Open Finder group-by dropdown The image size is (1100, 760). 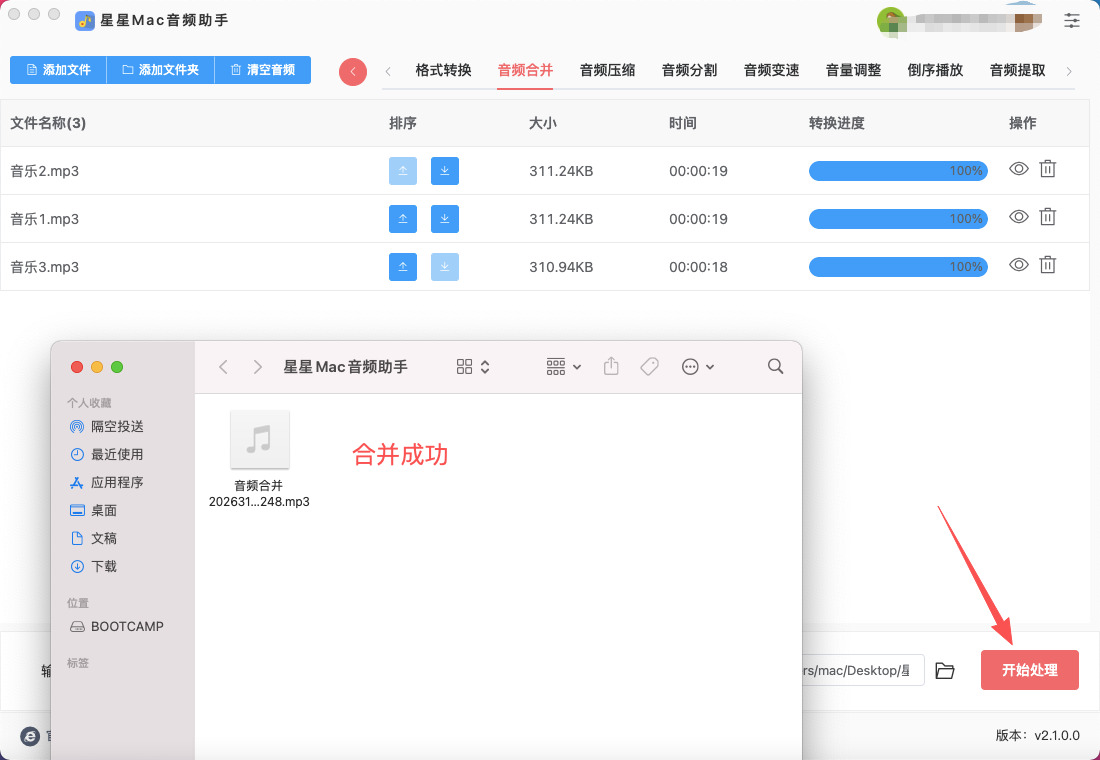pyautogui.click(x=563, y=367)
